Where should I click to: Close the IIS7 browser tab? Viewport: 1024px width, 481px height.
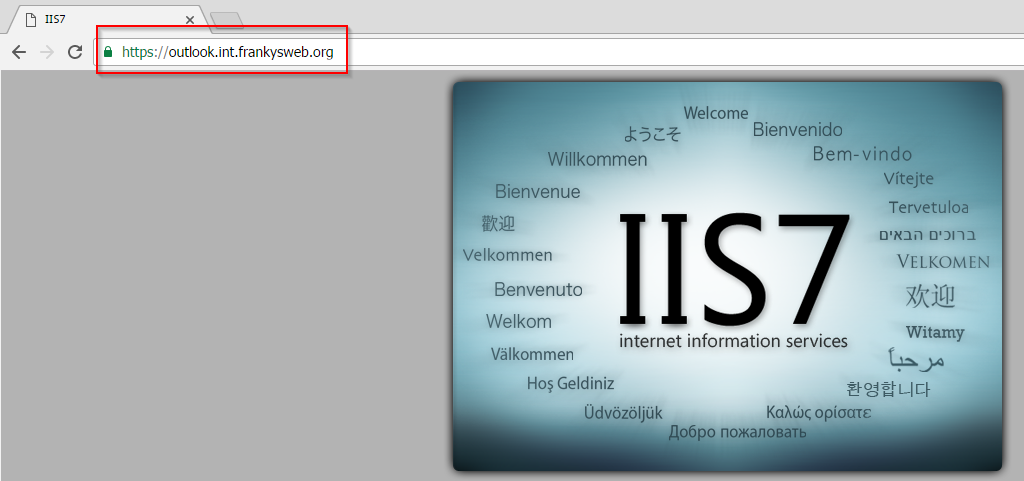[190, 20]
